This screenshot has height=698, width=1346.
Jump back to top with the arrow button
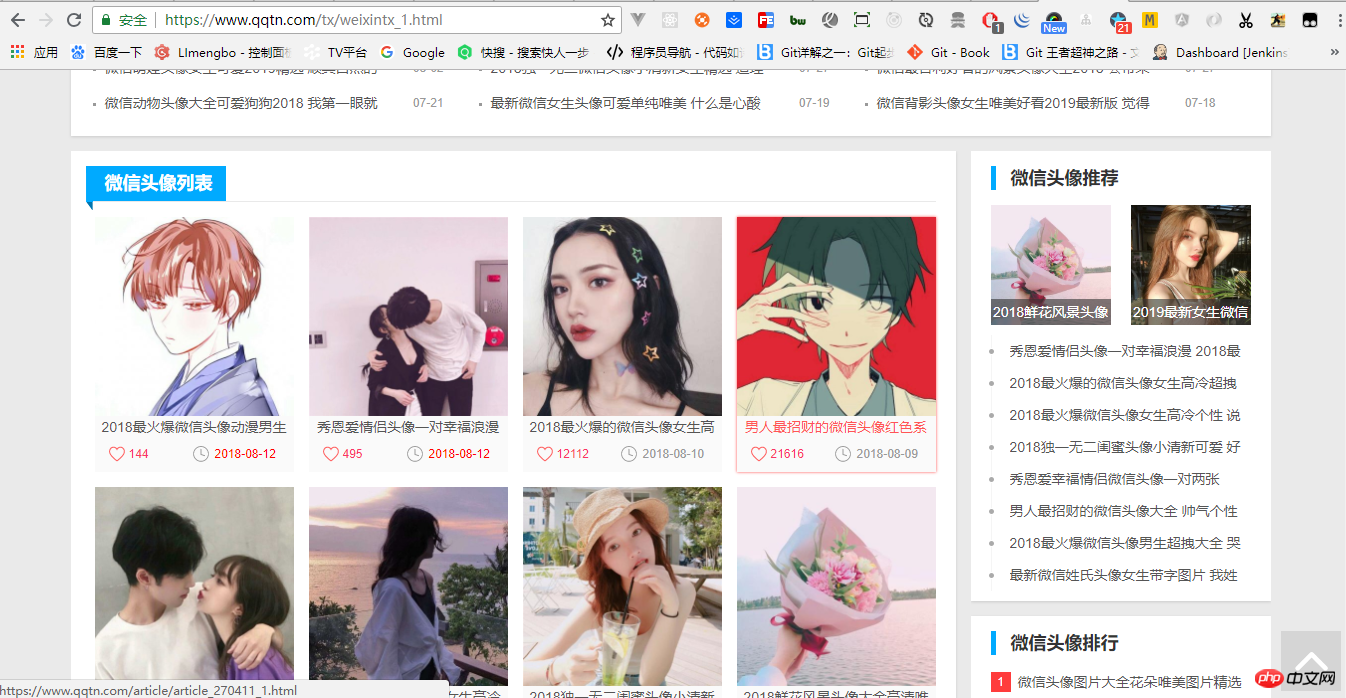tap(1311, 663)
